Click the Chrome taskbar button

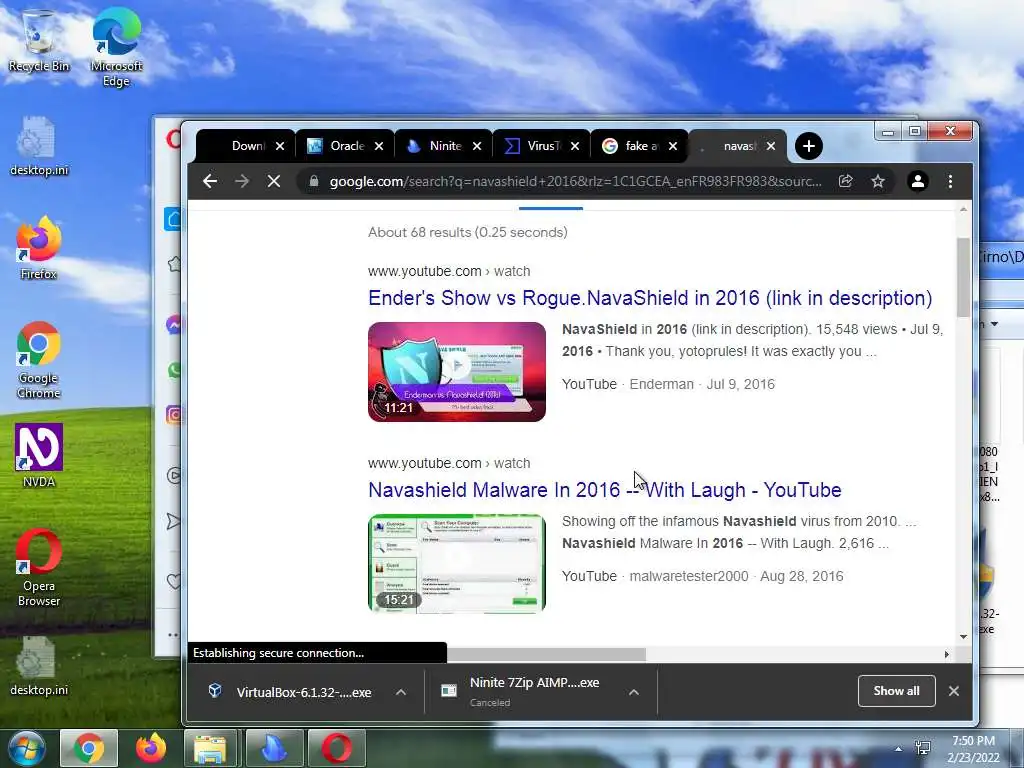[x=89, y=748]
